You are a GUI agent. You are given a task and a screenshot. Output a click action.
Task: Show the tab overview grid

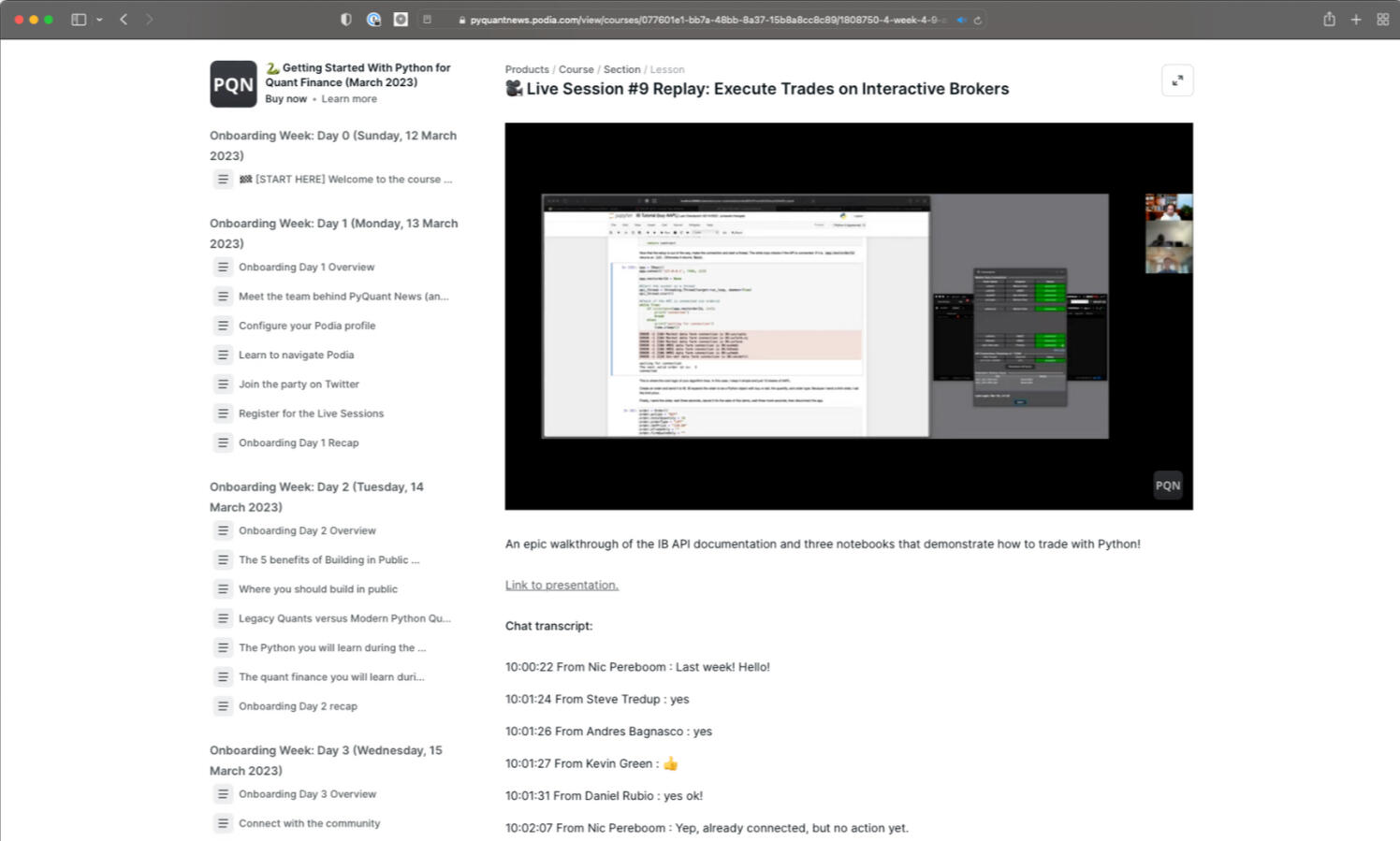(x=1382, y=20)
